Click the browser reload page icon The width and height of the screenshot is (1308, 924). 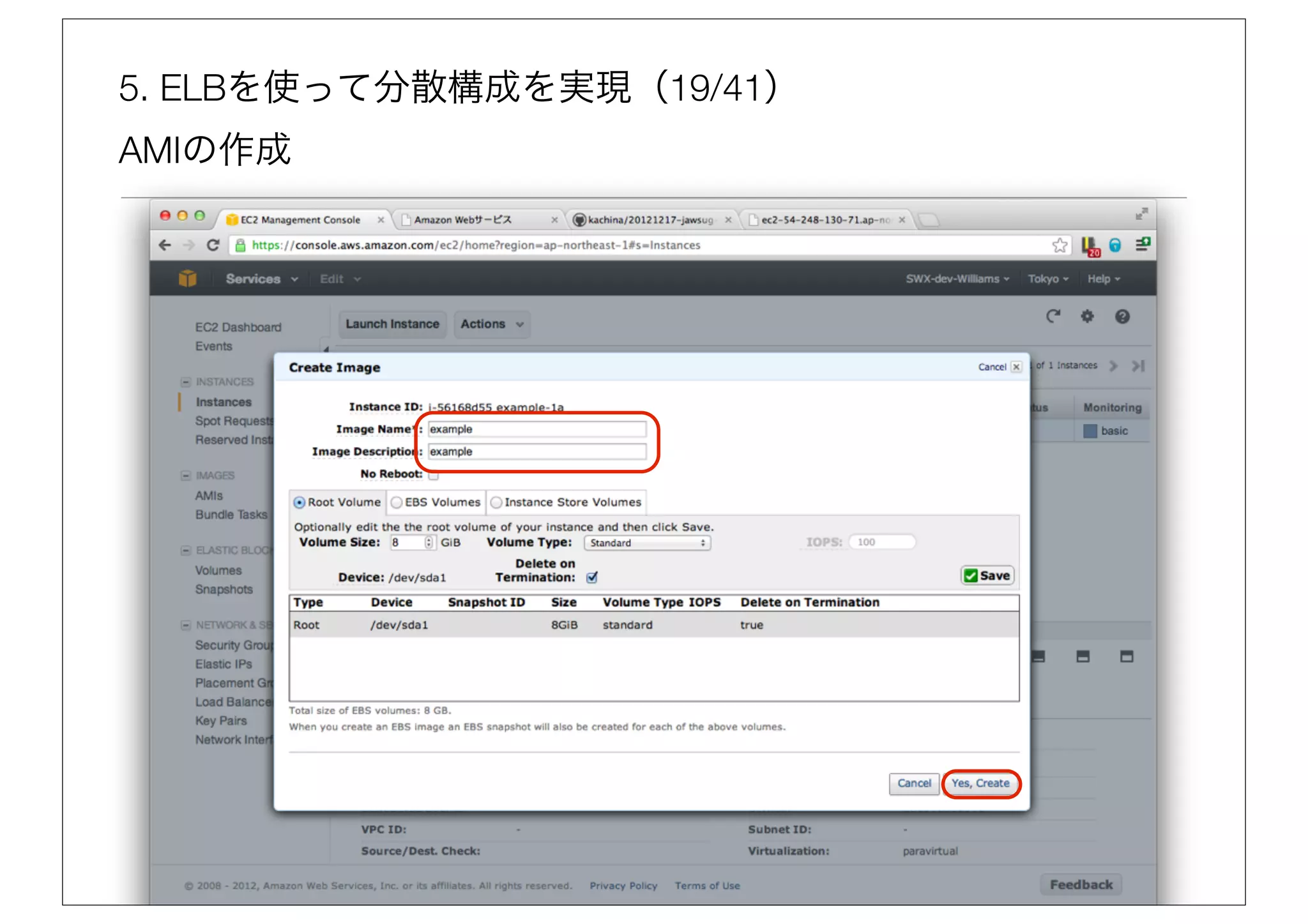click(x=213, y=245)
